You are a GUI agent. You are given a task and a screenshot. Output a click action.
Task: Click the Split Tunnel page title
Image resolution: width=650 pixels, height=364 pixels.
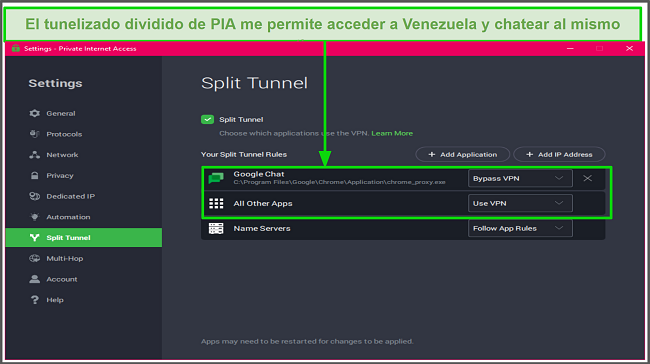tap(254, 83)
